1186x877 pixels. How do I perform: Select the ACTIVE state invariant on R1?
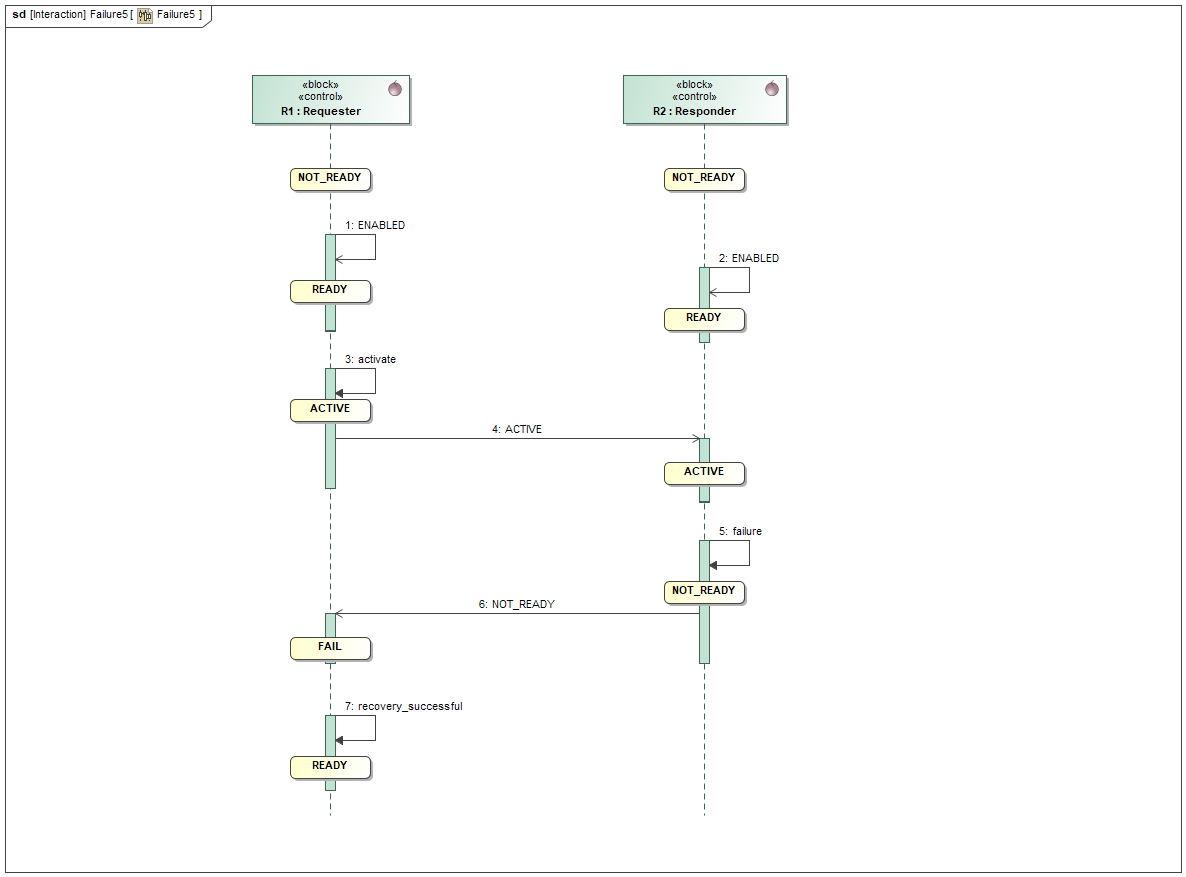click(x=330, y=408)
